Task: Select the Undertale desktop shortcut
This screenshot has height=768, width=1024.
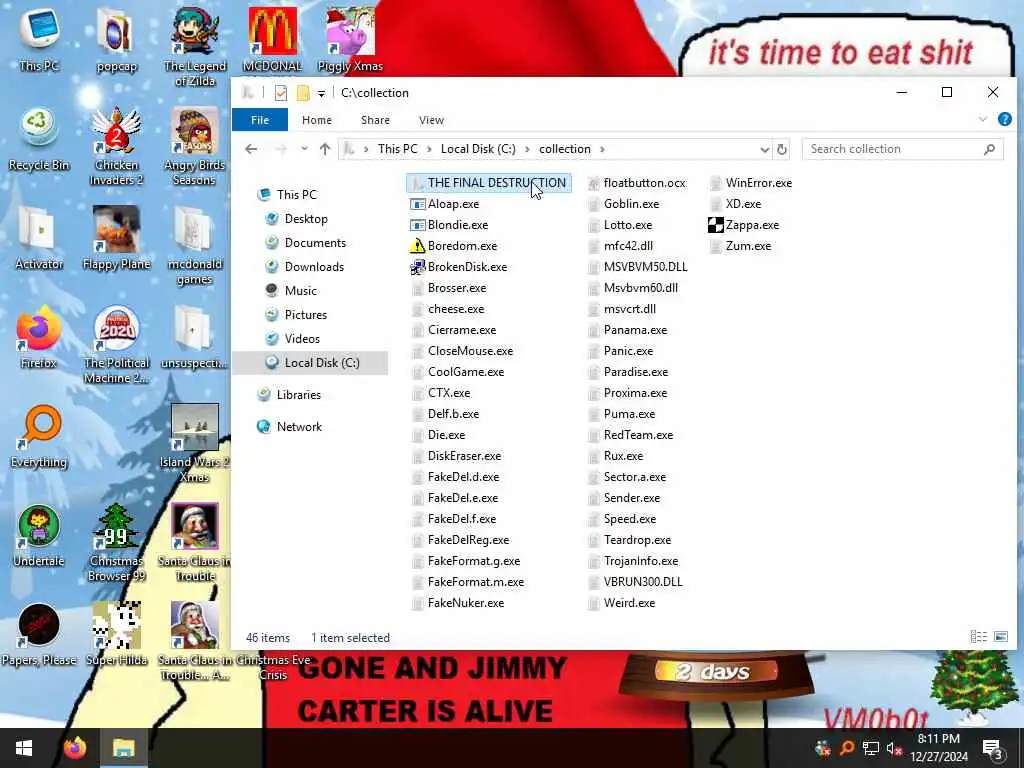Action: [x=39, y=536]
